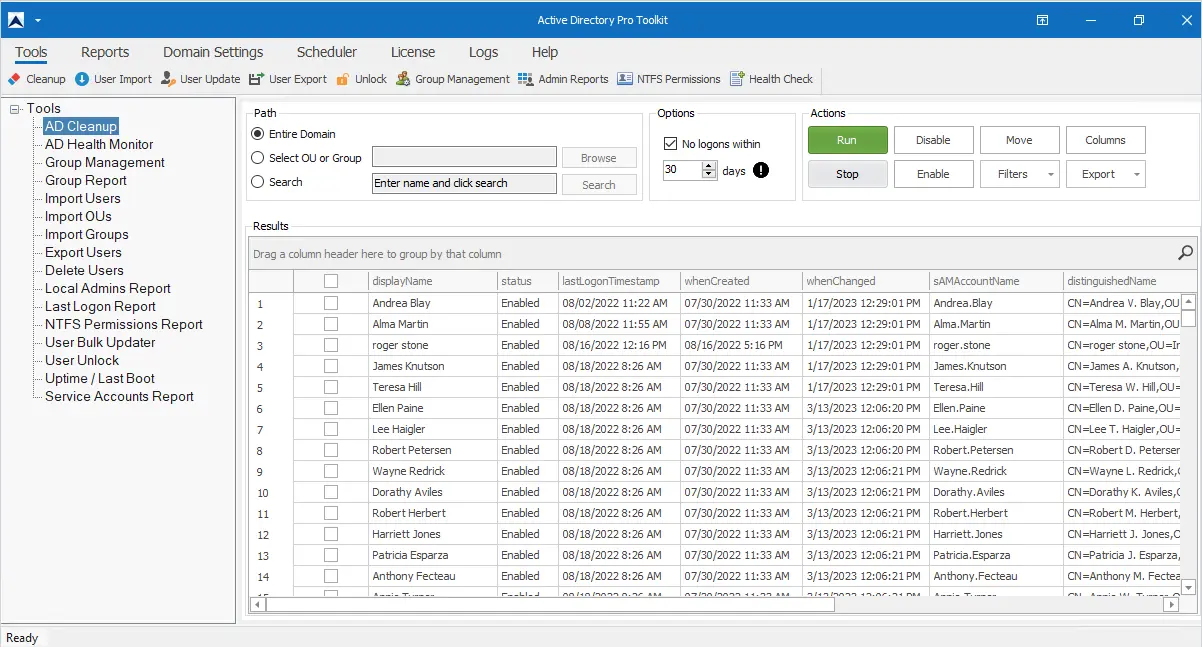The image size is (1202, 647).
Task: Tick the checkbox for Andrea Blay's row
Action: [331, 303]
